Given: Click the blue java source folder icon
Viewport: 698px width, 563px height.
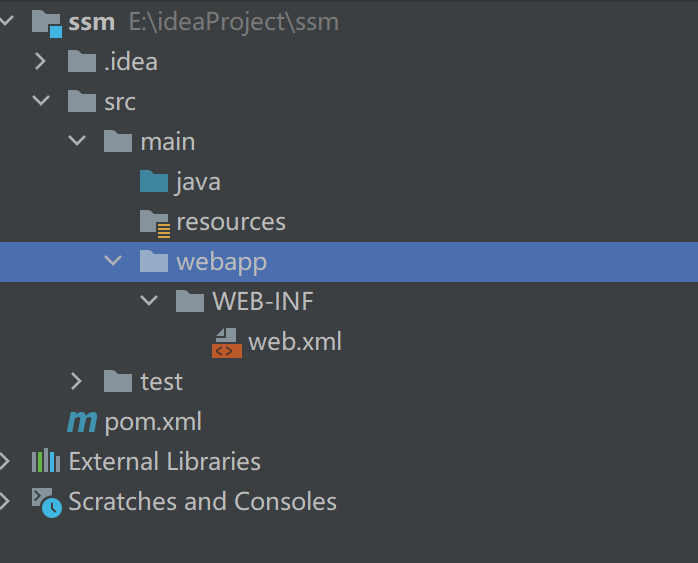Looking at the screenshot, I should pyautogui.click(x=154, y=182).
